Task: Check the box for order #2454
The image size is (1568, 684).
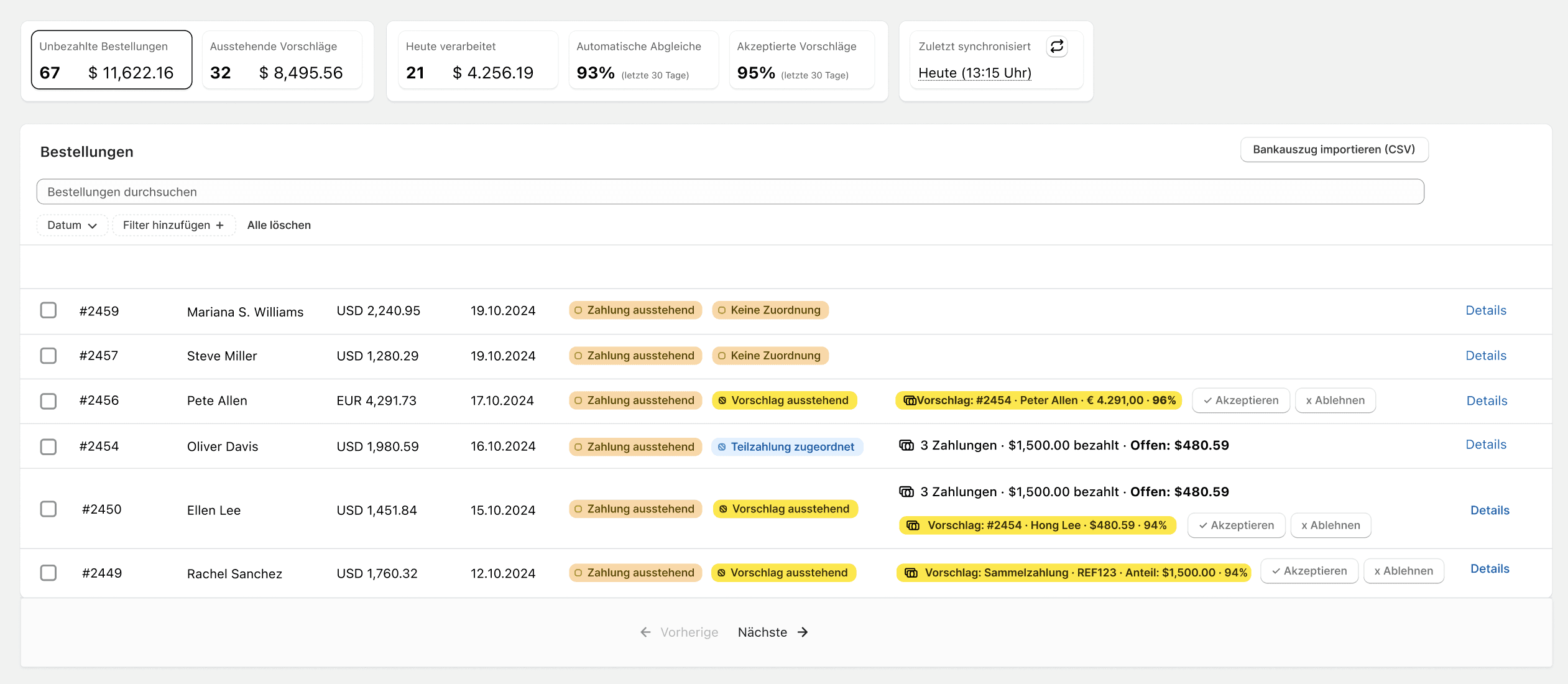Action: tap(48, 446)
